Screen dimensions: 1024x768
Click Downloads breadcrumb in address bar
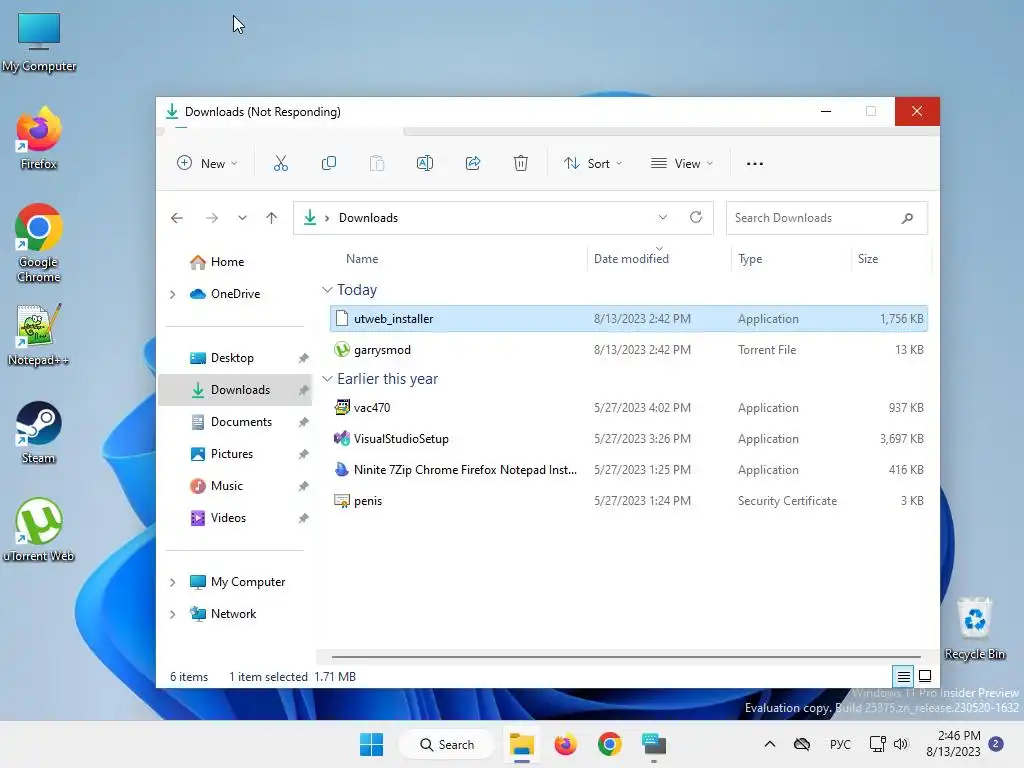(x=368, y=218)
